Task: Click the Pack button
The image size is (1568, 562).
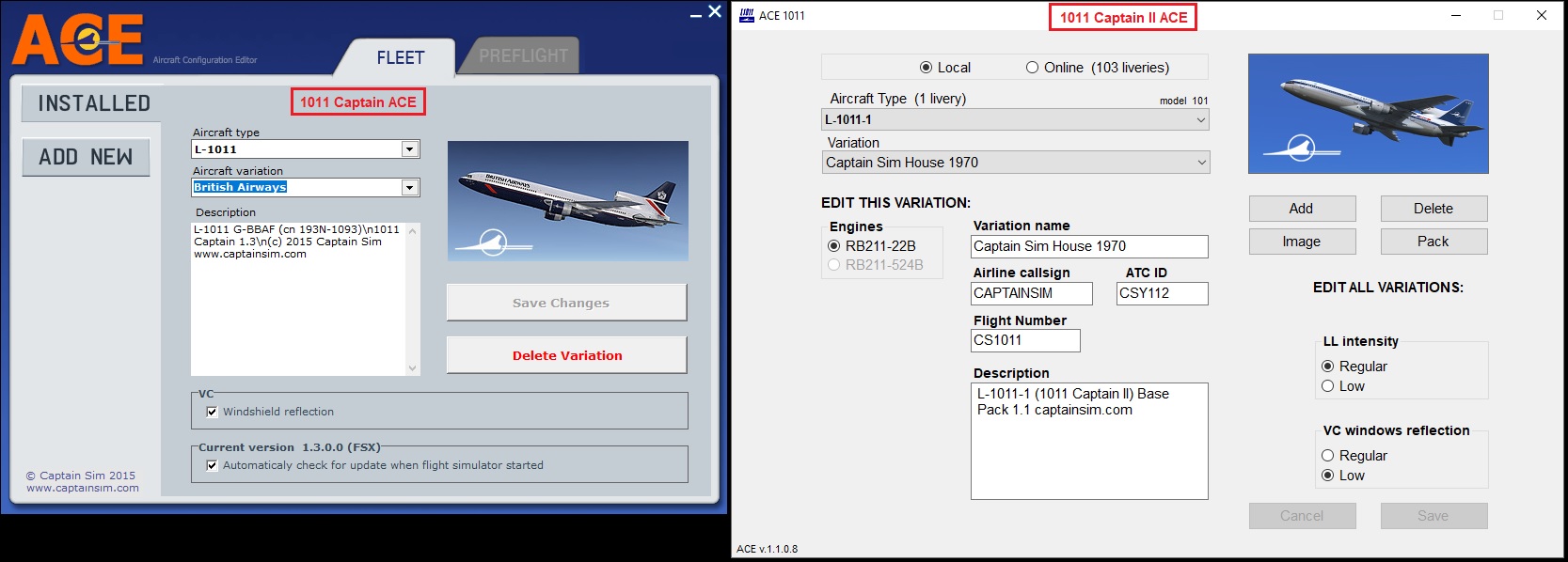Action: (x=1433, y=242)
